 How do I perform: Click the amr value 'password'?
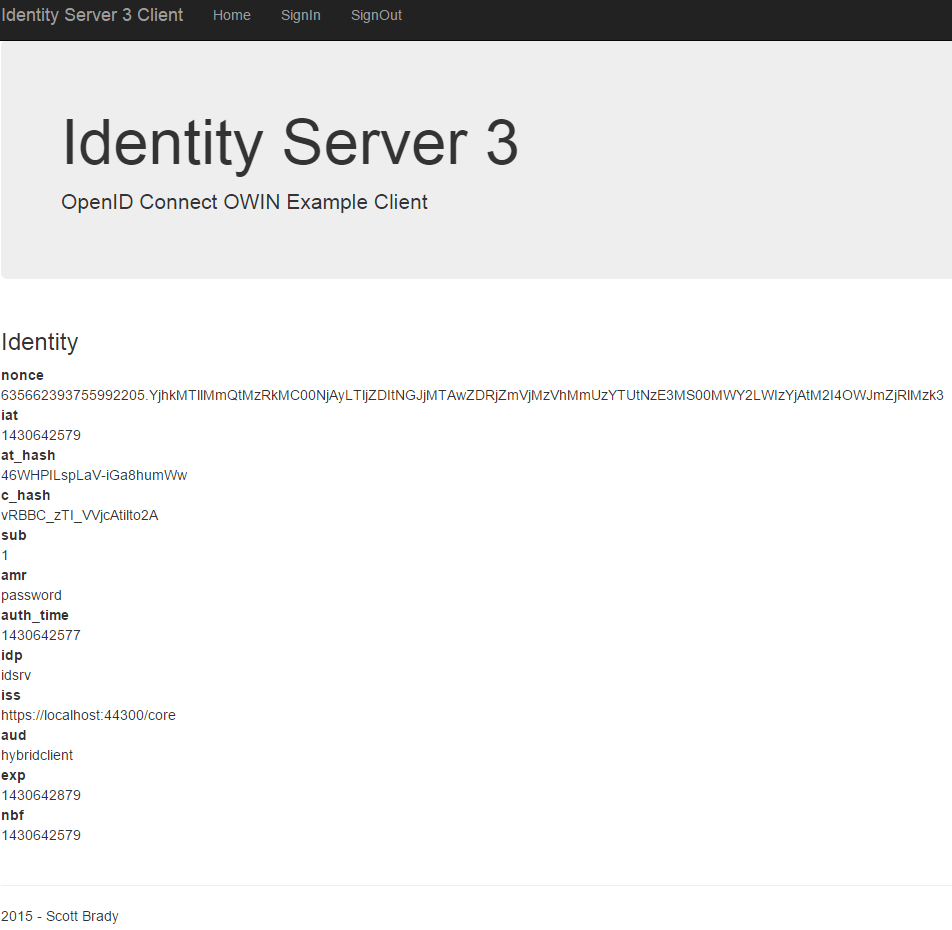pos(32,596)
